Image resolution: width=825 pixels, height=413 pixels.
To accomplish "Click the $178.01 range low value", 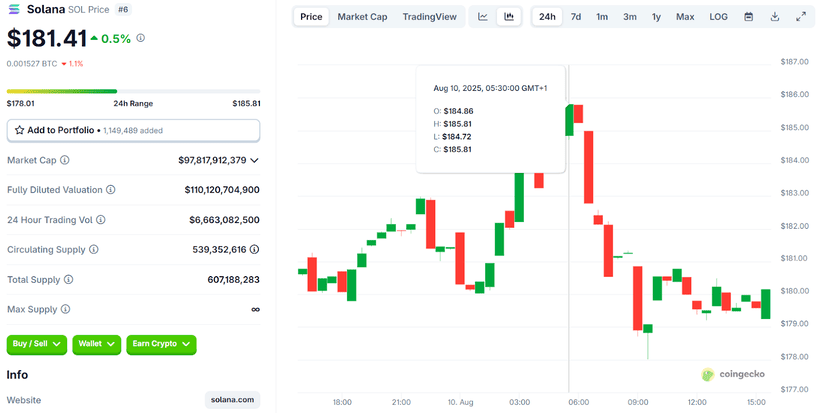I will coord(21,103).
